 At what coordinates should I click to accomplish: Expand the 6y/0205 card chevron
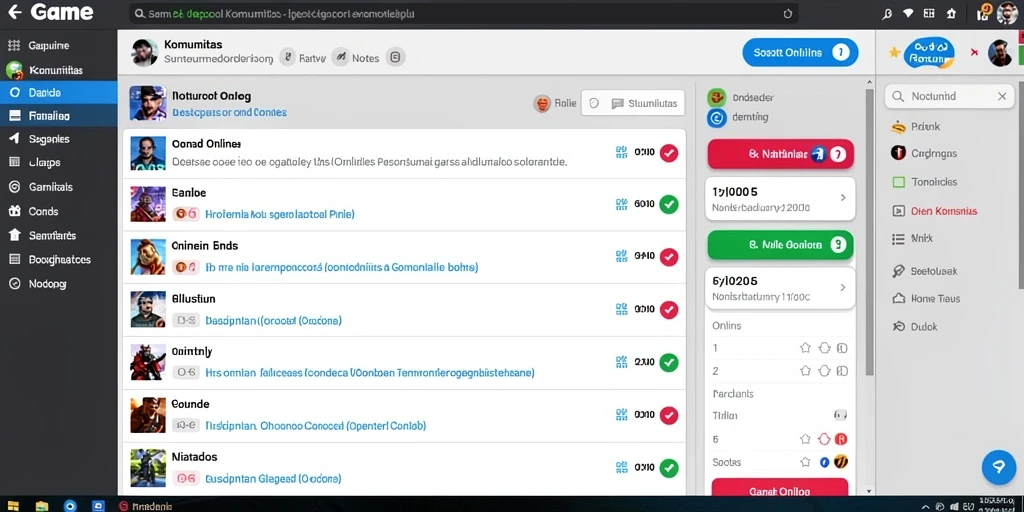(843, 287)
